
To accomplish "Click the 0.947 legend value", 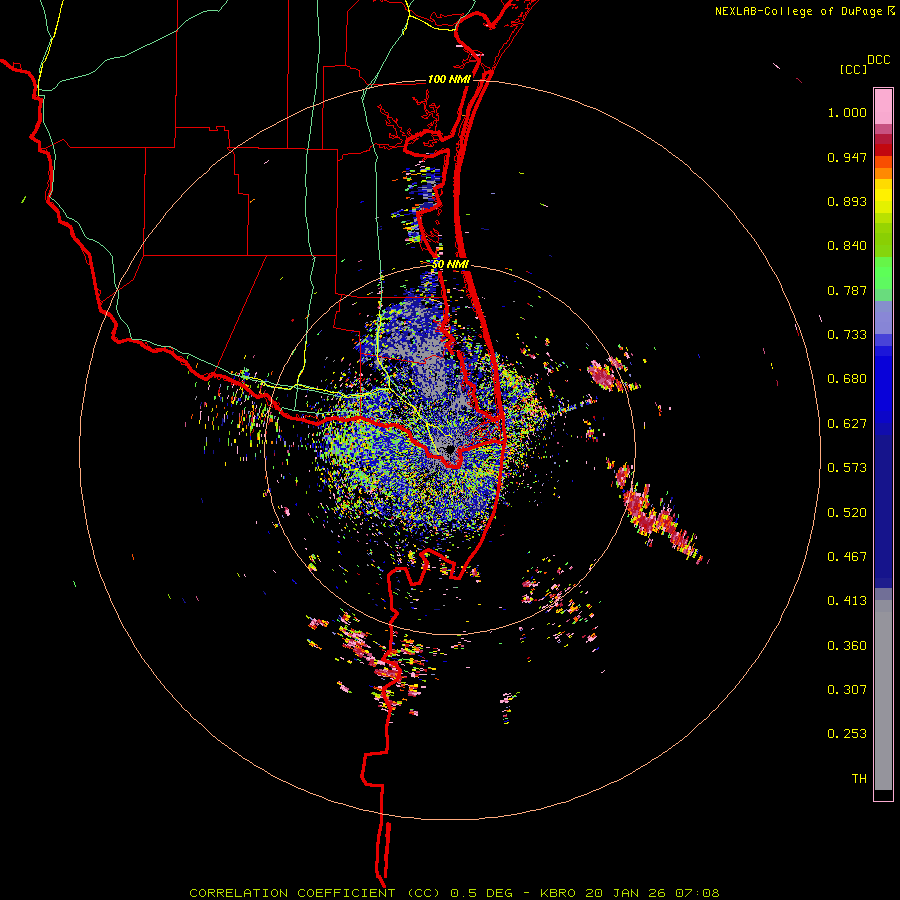I will coord(847,157).
